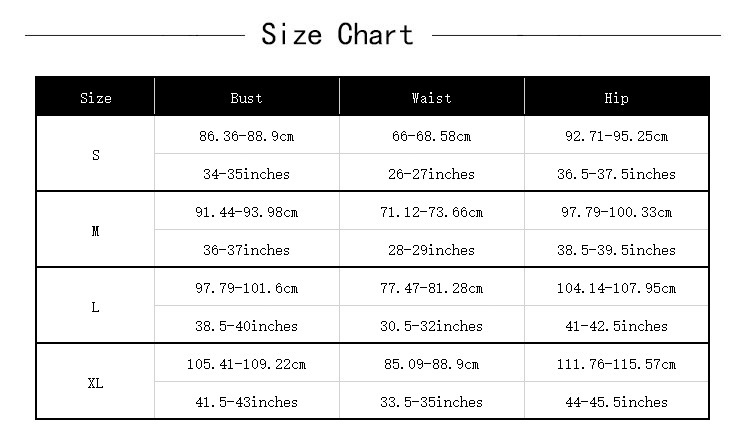Select the 97.79-101.6cm bust value

click(246, 288)
